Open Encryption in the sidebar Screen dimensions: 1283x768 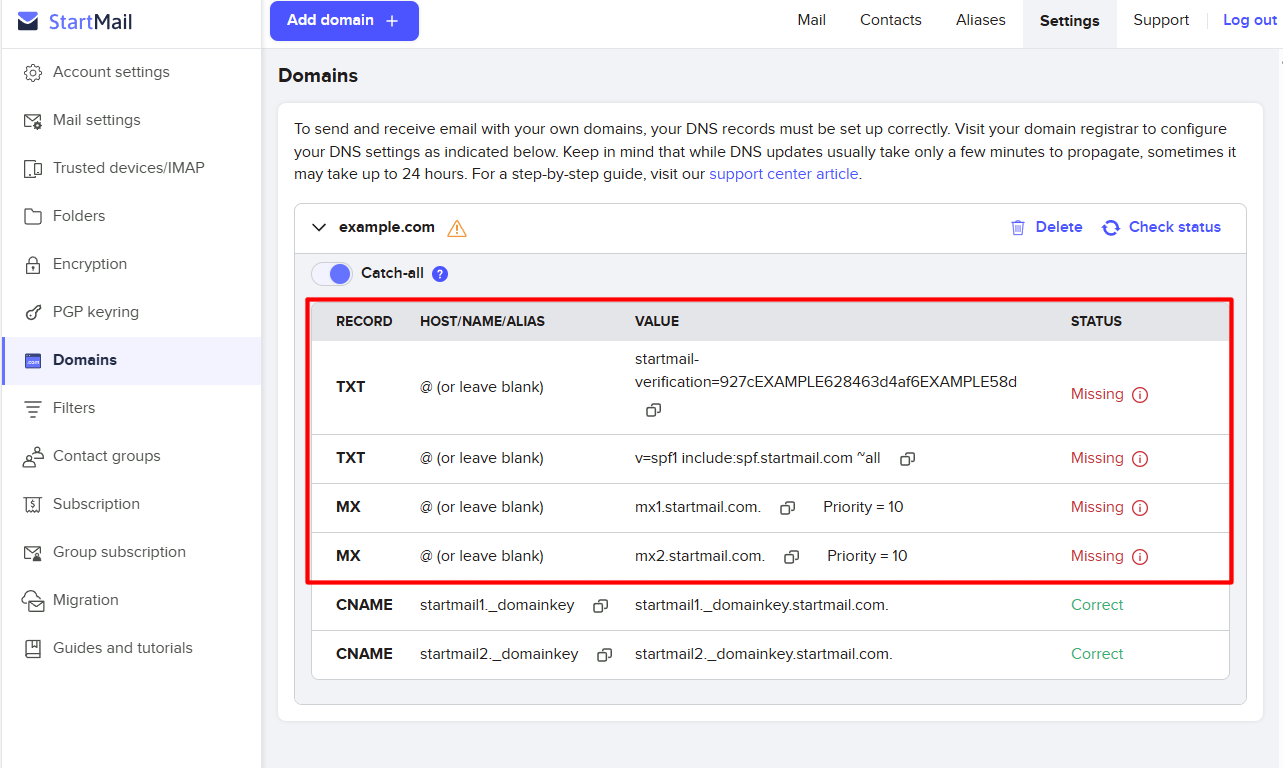(x=131, y=264)
